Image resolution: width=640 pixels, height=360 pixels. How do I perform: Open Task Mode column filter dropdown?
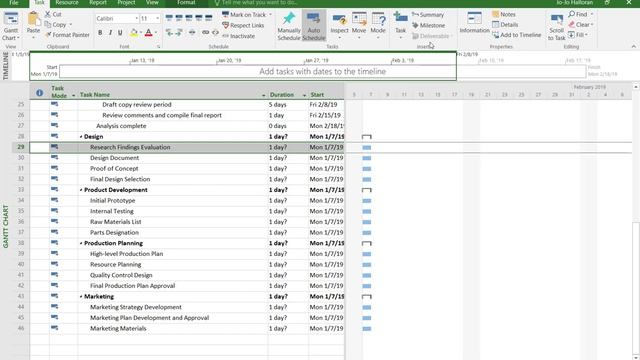tap(73, 95)
